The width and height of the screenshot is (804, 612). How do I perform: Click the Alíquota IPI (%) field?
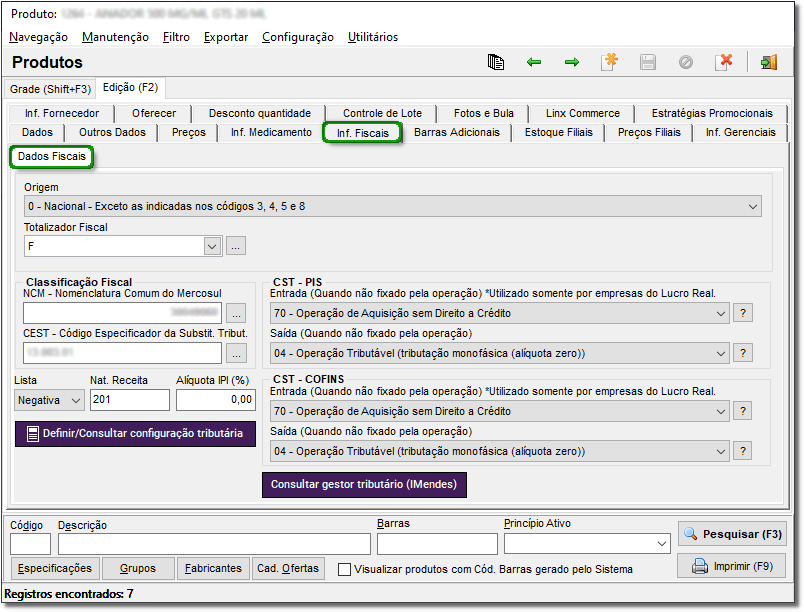[216, 400]
